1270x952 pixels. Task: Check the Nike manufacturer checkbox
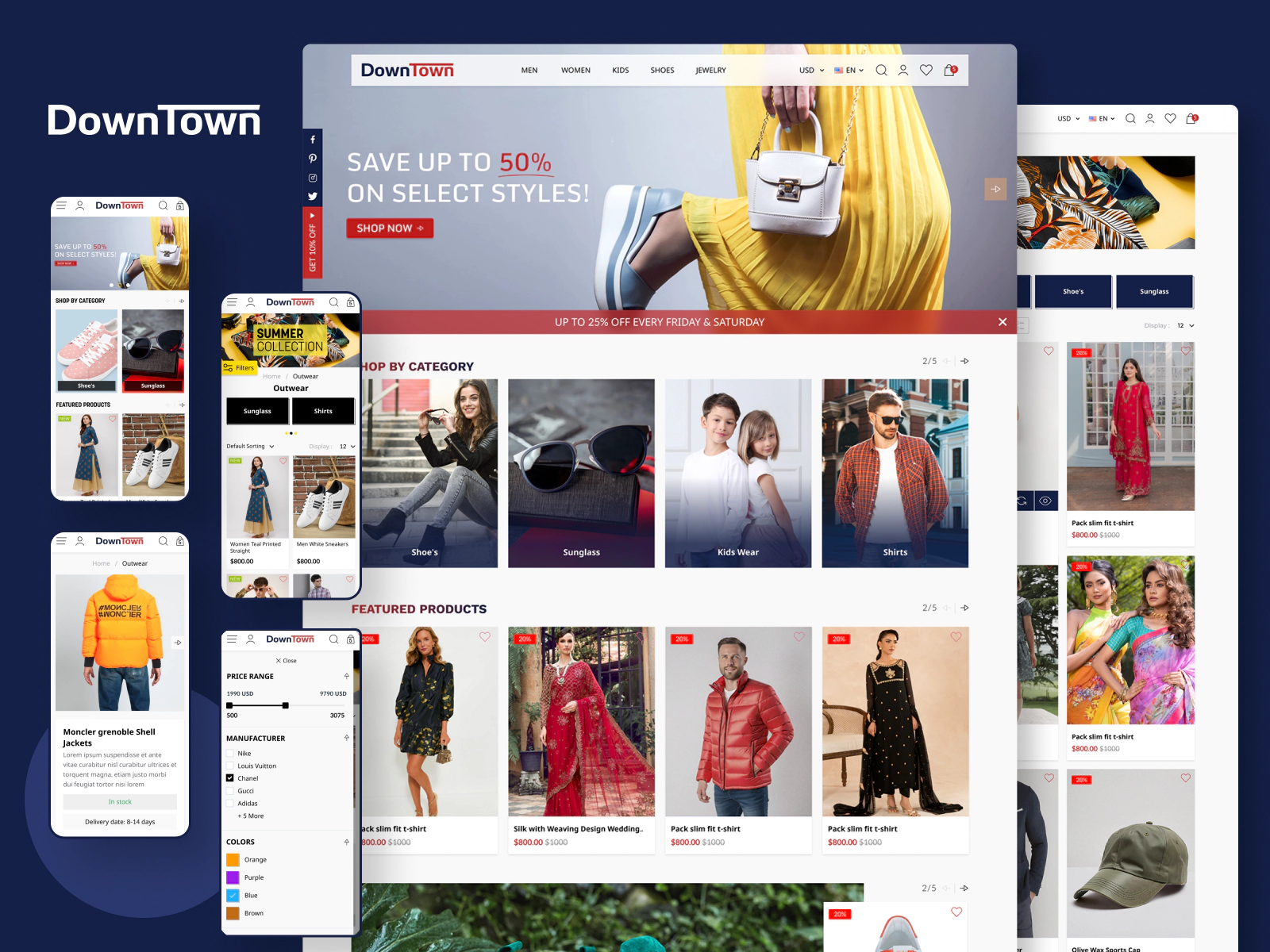[230, 754]
